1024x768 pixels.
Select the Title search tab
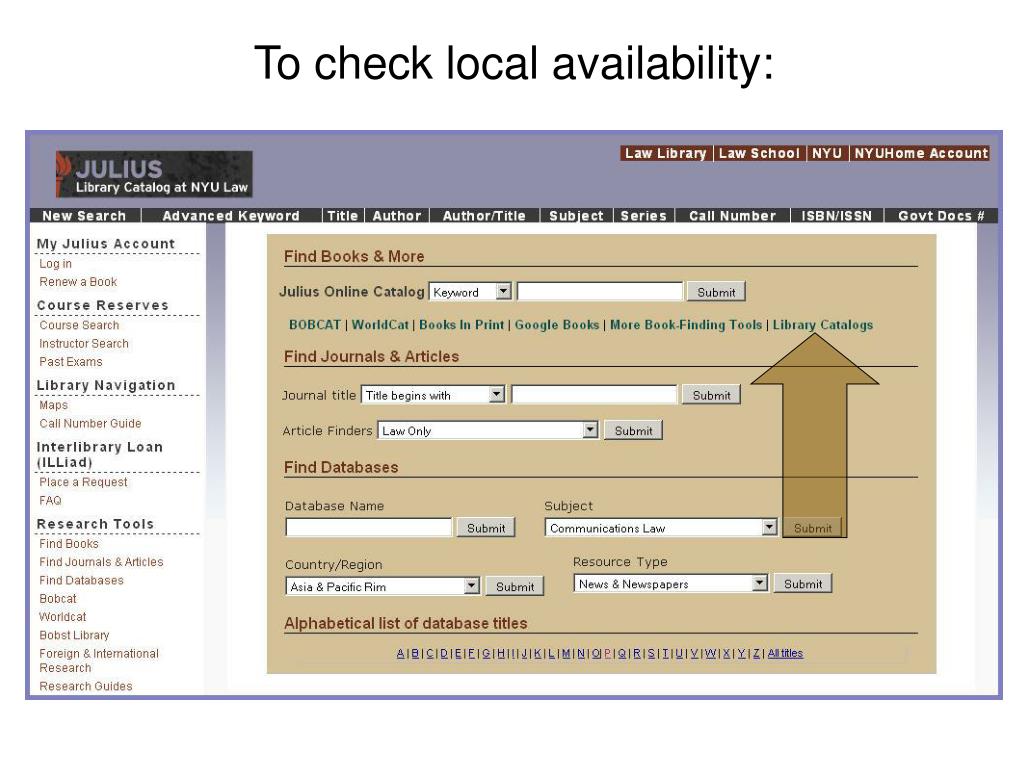[342, 216]
